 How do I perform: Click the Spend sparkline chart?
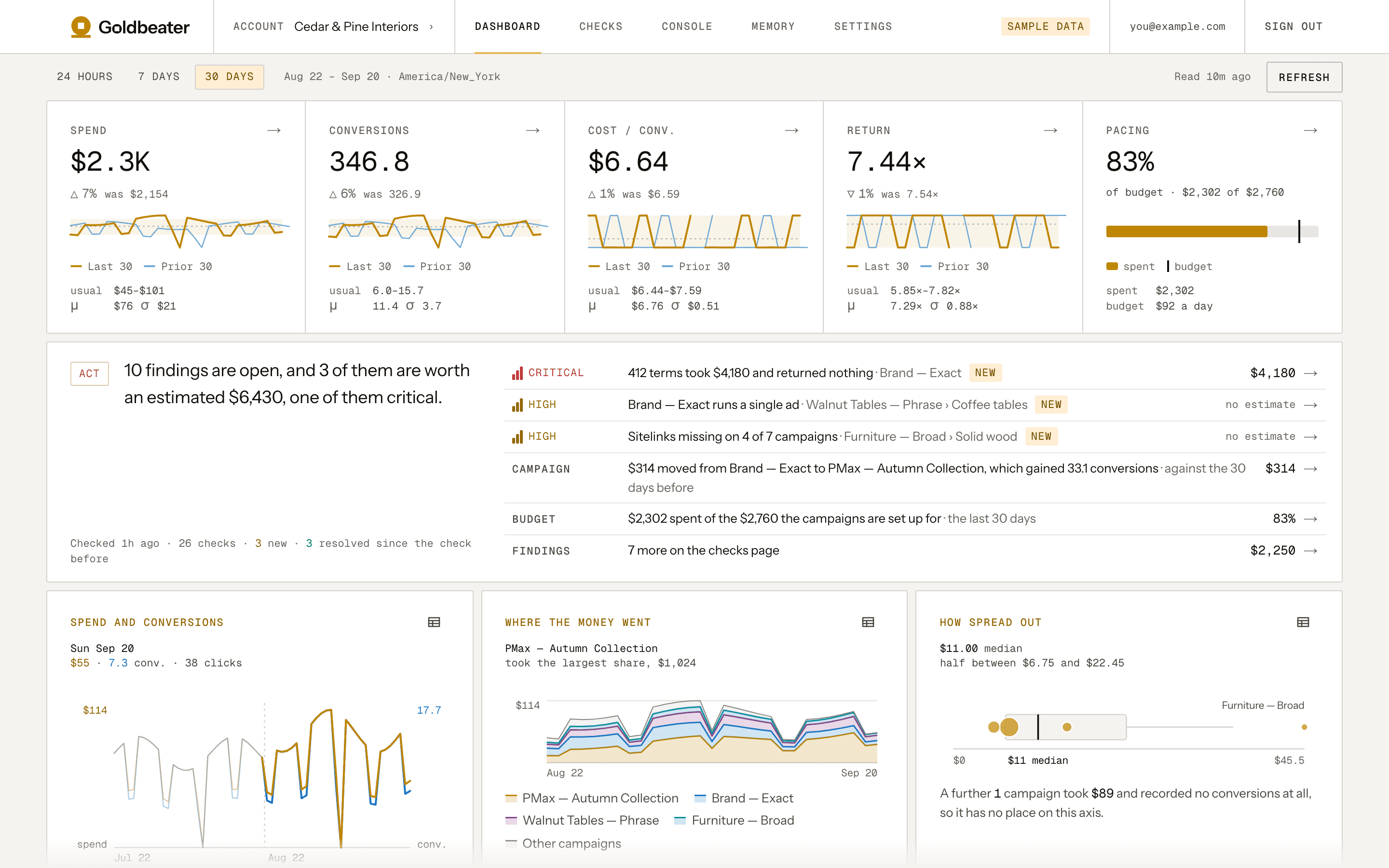pos(179,231)
